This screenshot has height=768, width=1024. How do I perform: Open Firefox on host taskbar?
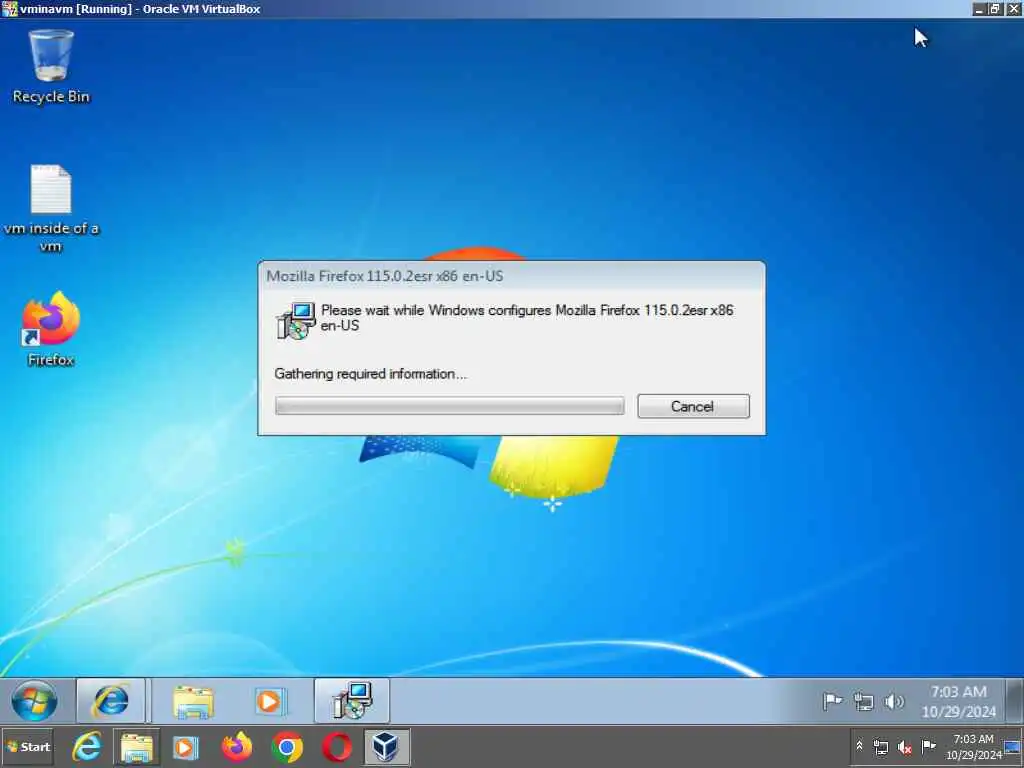(x=236, y=747)
